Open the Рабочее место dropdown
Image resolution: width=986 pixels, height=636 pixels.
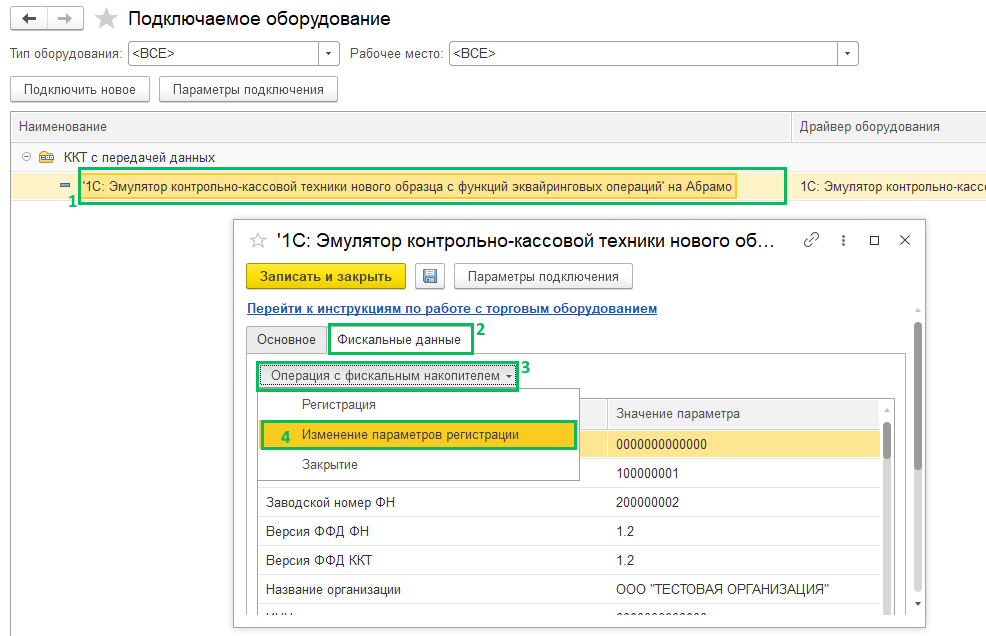(x=848, y=53)
